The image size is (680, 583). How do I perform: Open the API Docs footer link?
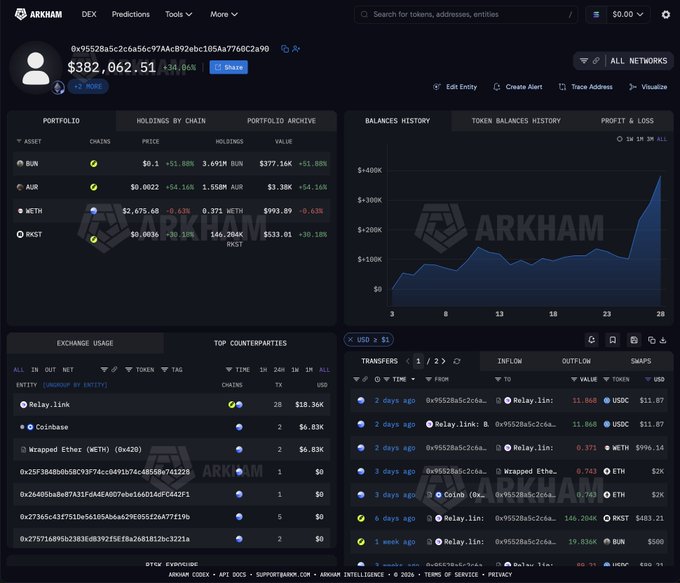[x=232, y=574]
